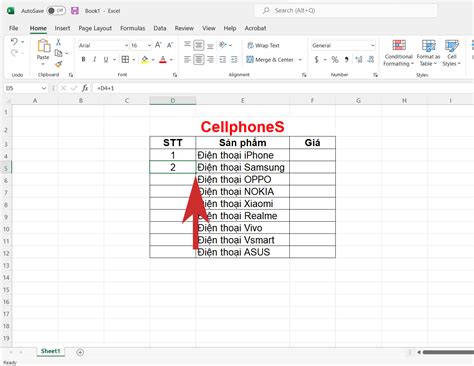This screenshot has width=474, height=366.
Task: Switch to the View tab
Action: pyautogui.click(x=209, y=28)
